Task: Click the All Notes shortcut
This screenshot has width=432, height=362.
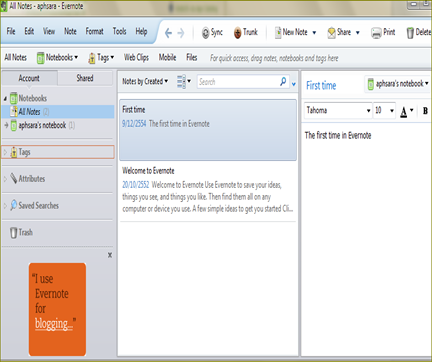Action: point(15,57)
